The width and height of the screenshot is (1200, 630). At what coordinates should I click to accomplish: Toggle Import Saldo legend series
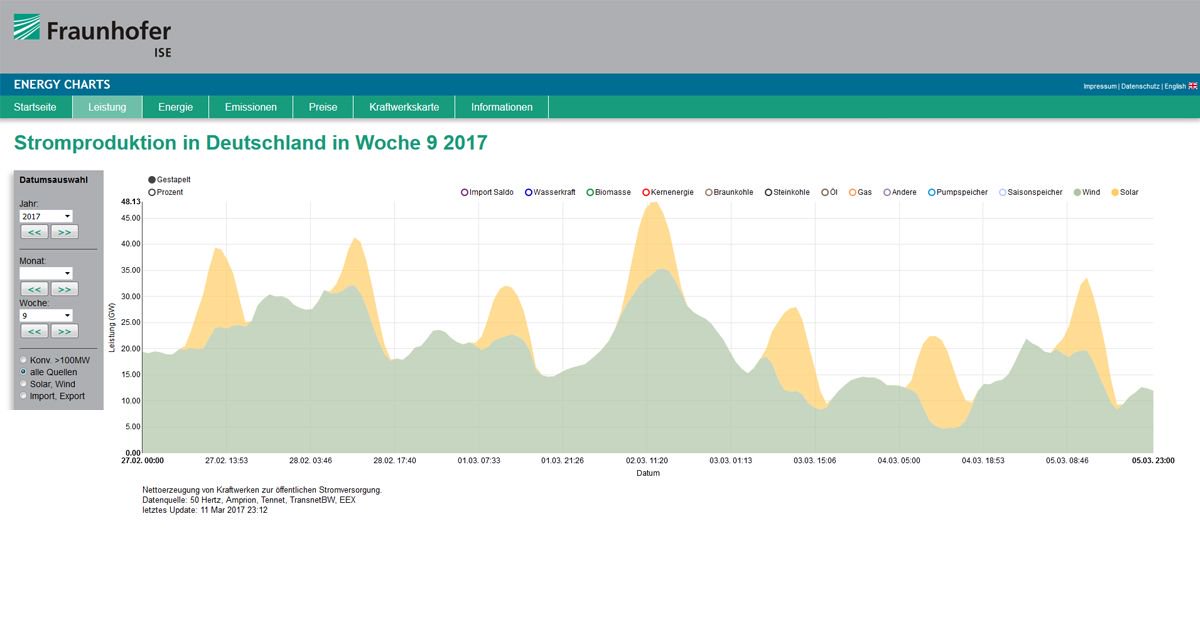tap(487, 192)
